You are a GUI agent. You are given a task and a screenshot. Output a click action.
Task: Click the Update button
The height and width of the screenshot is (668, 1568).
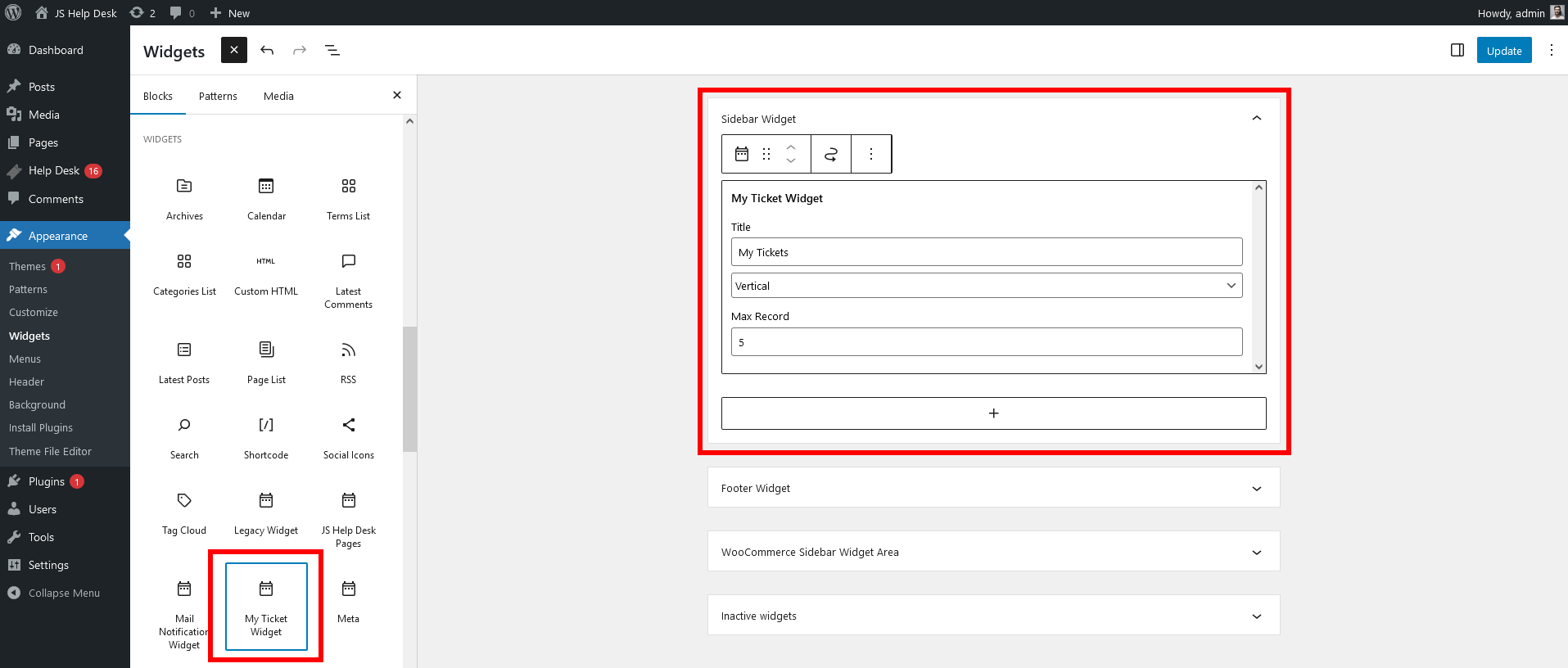(x=1503, y=51)
